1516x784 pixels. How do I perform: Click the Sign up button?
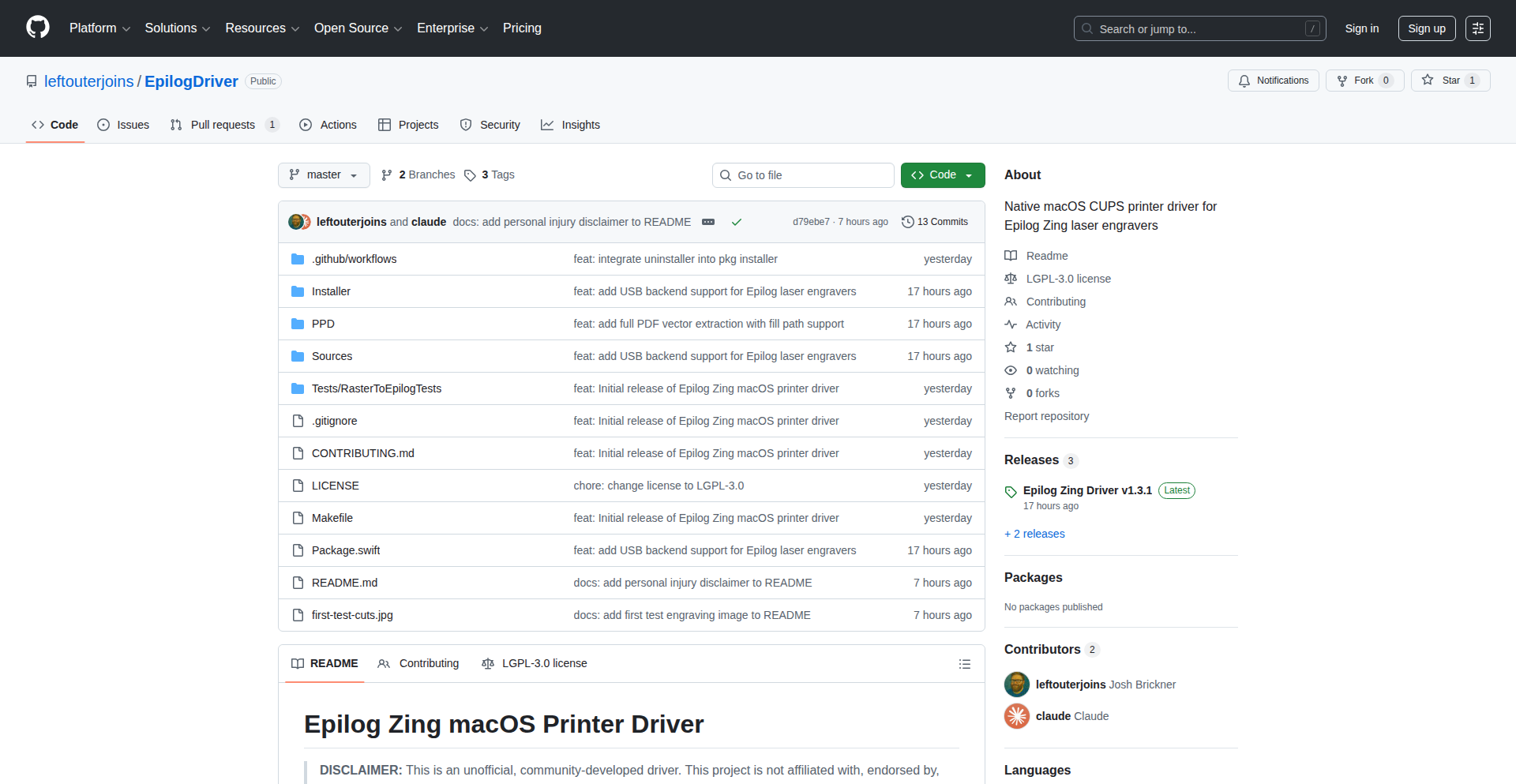click(1426, 28)
